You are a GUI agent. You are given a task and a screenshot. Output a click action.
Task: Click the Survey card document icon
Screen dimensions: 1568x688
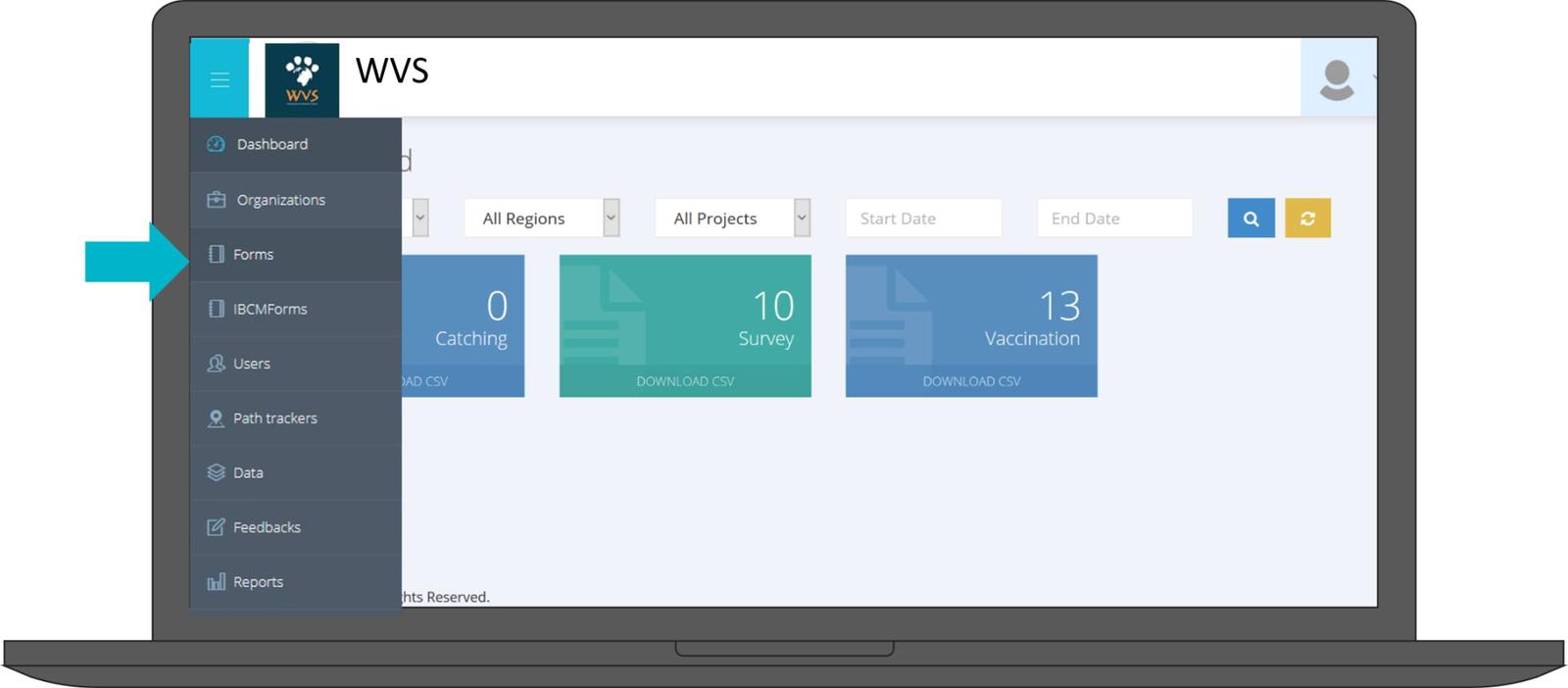(x=603, y=316)
